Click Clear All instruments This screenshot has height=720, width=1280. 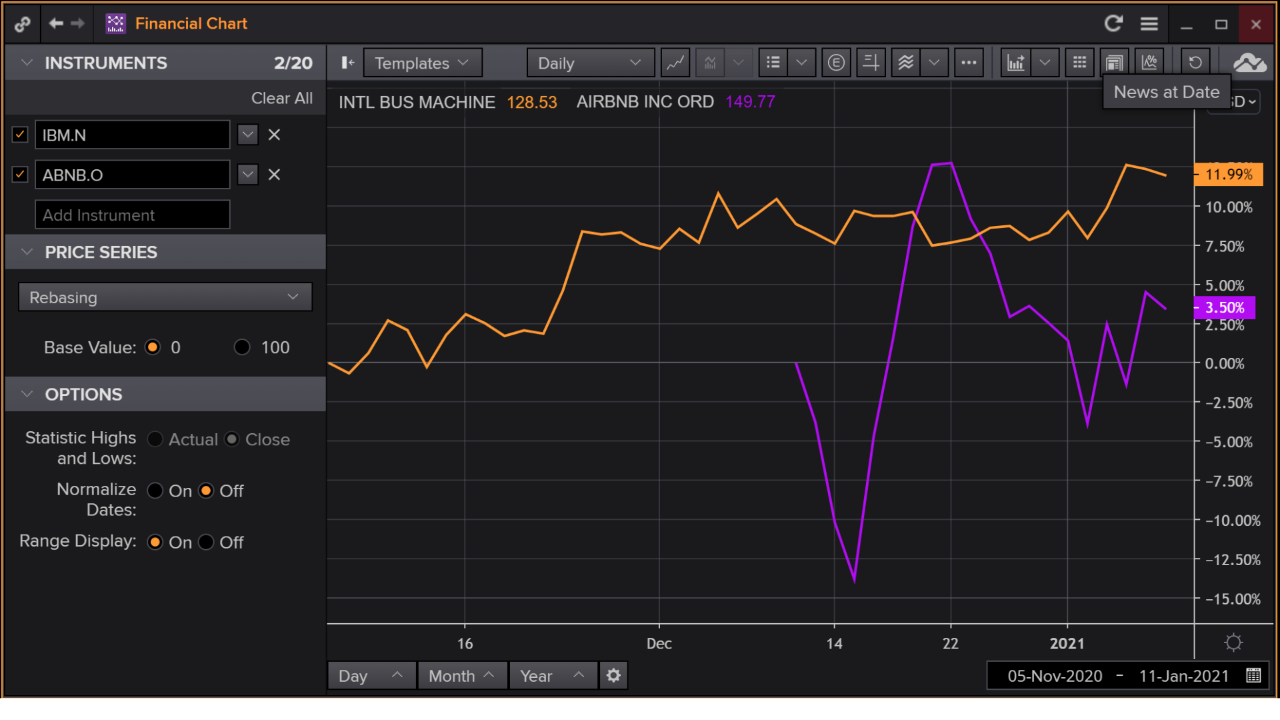(281, 98)
